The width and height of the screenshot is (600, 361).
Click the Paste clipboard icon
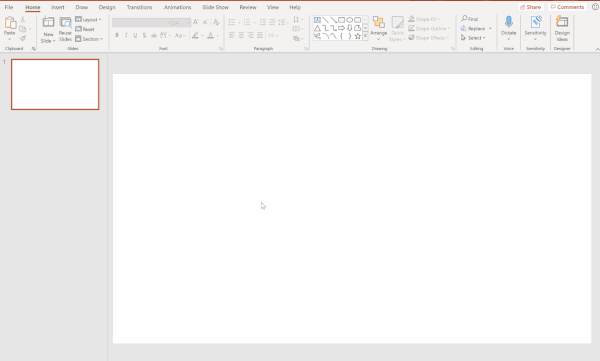tap(10, 23)
